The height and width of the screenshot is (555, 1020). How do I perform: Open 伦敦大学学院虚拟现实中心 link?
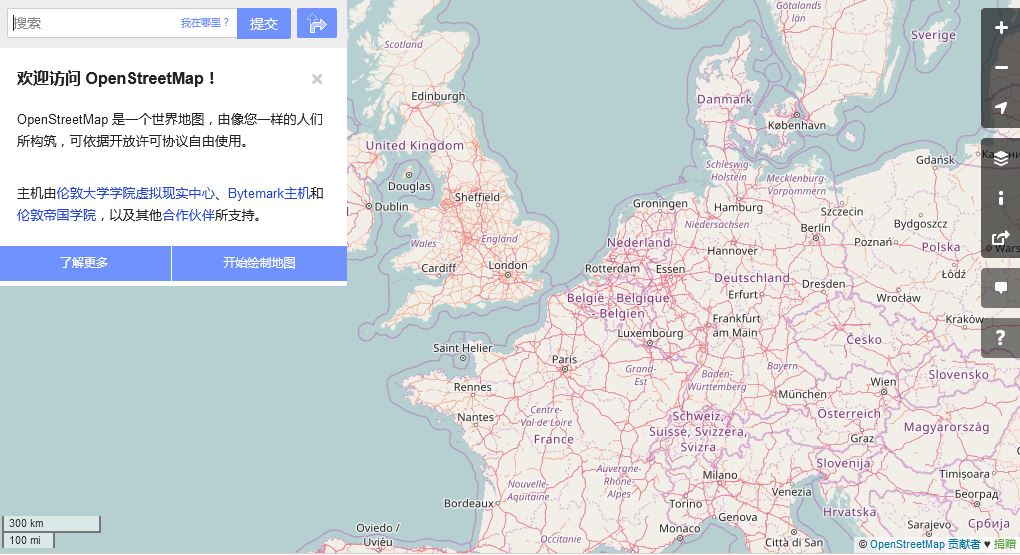135,193
